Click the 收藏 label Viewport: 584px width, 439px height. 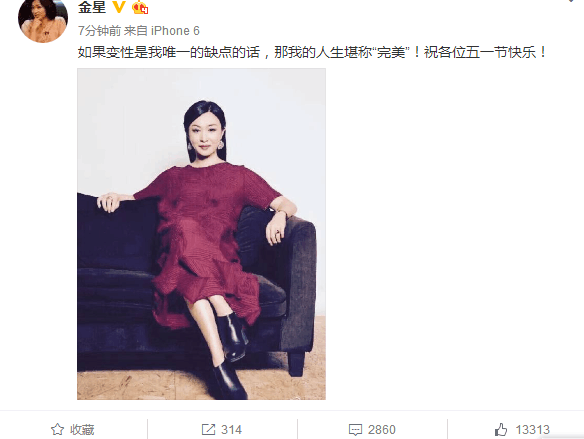[x=82, y=430]
